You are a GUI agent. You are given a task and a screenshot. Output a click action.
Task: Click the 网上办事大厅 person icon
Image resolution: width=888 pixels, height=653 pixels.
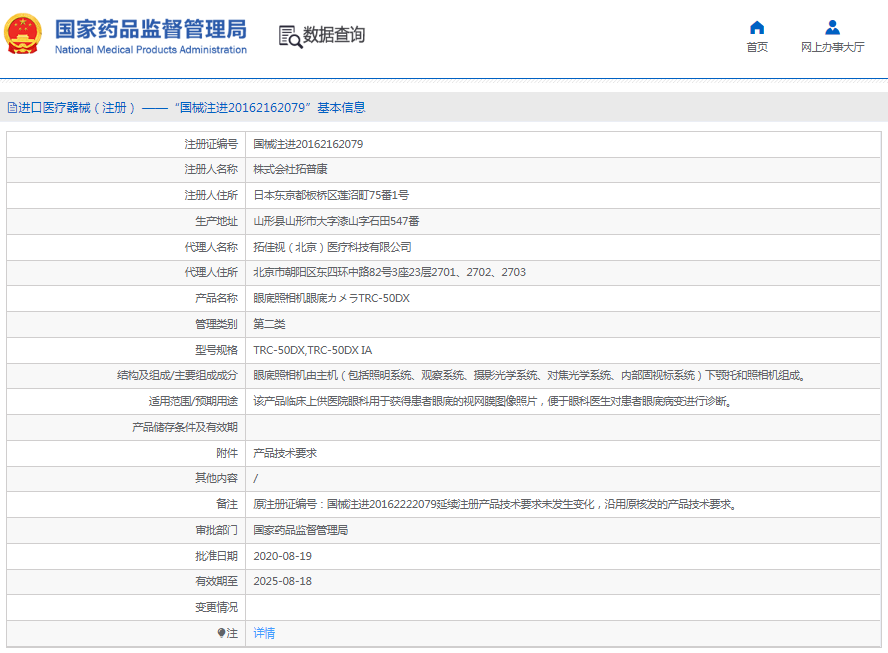(832, 27)
